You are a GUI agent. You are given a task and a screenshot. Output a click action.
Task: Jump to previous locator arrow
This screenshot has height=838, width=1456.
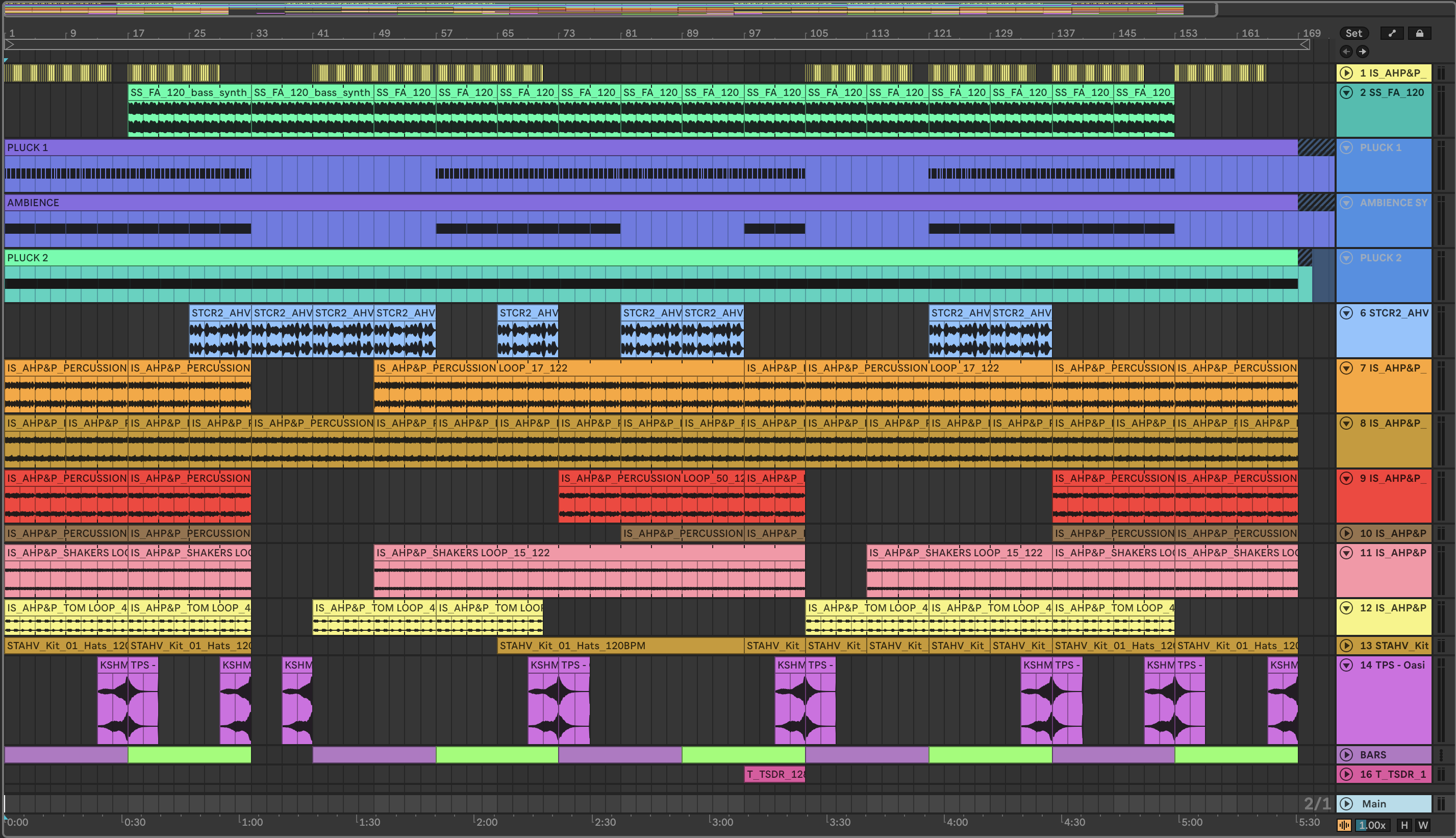pos(1346,52)
